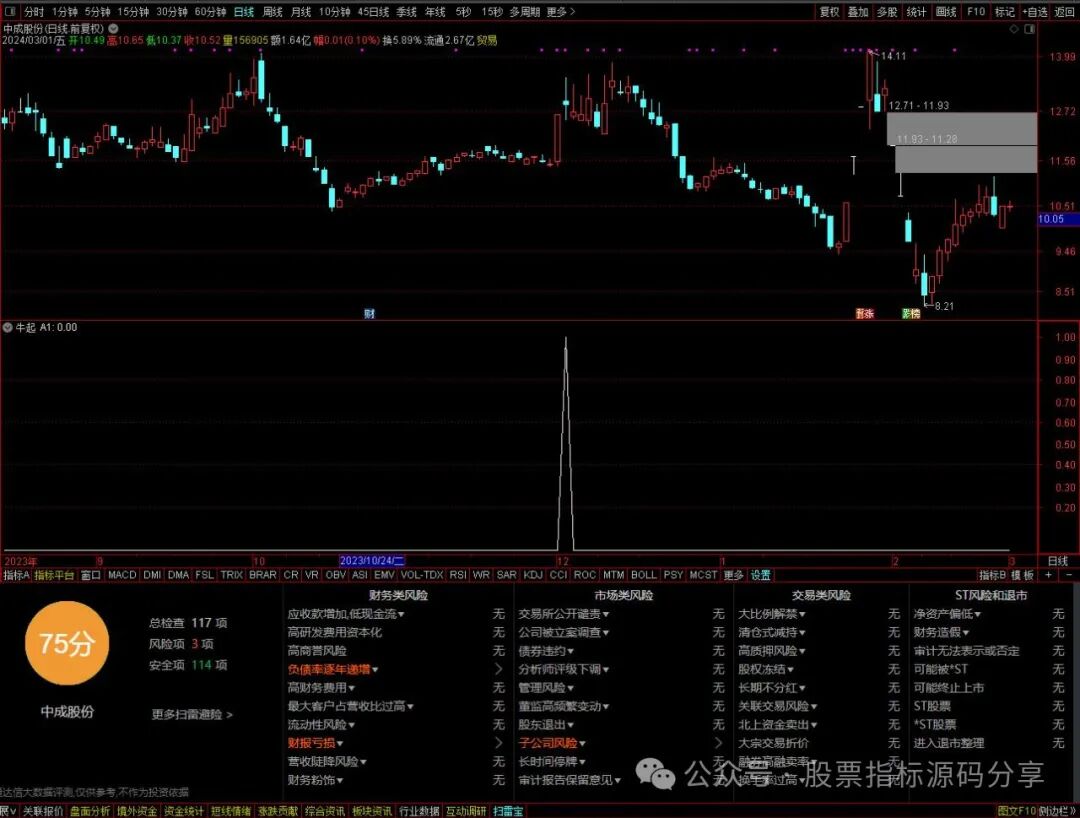The height and width of the screenshot is (818, 1080).
Task: Click the minus zoom-out button
Action: coord(1068,575)
